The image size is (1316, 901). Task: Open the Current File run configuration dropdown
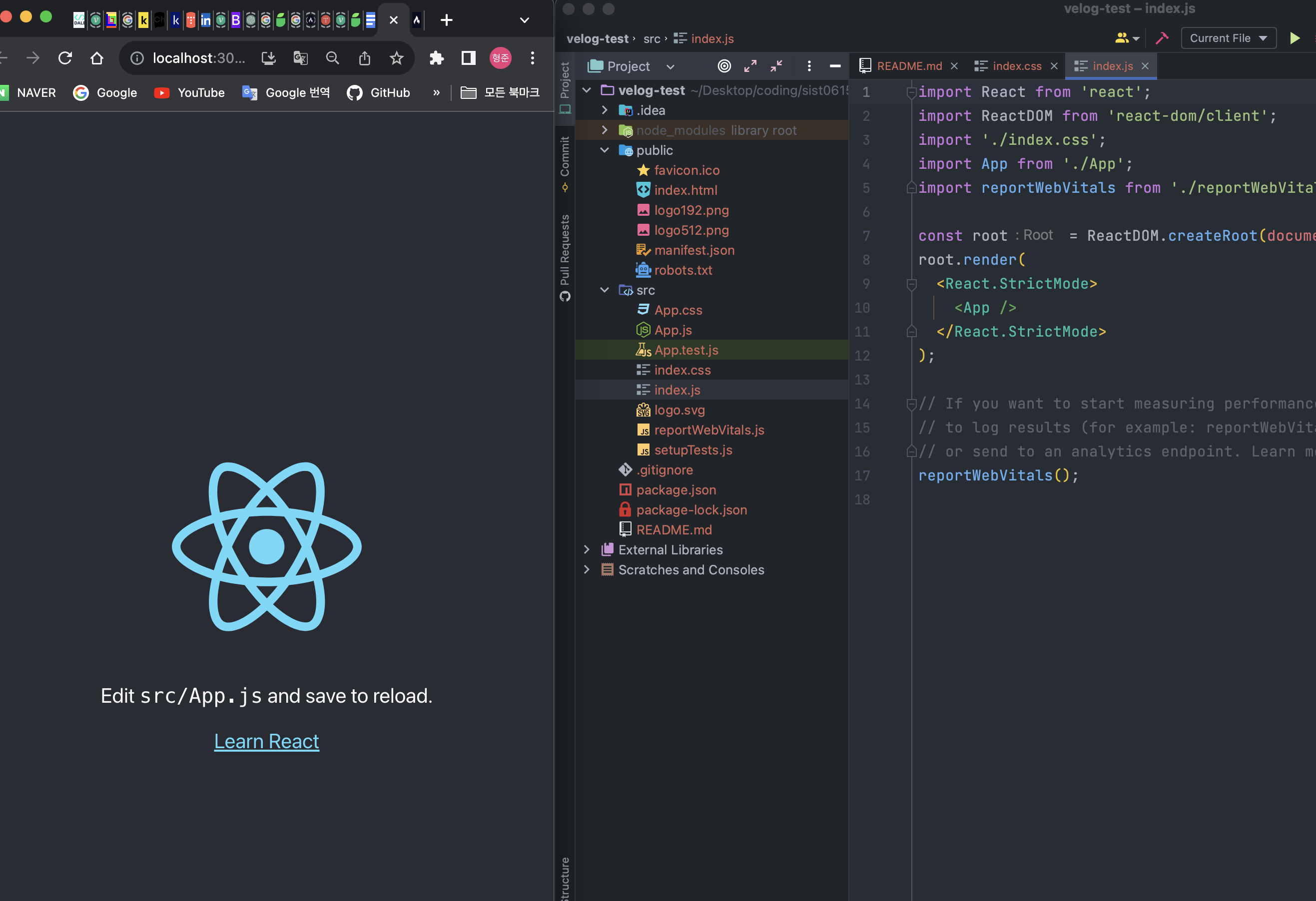point(1228,38)
